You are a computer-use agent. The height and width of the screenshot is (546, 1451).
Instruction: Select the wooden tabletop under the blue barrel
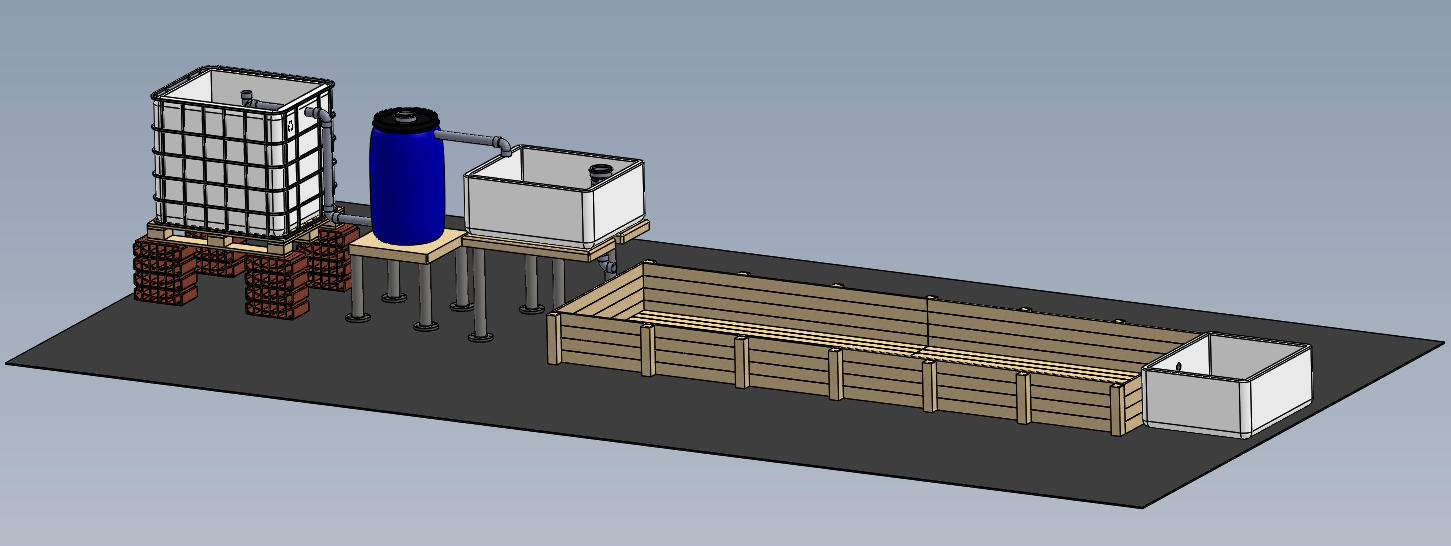pyautogui.click(x=406, y=247)
